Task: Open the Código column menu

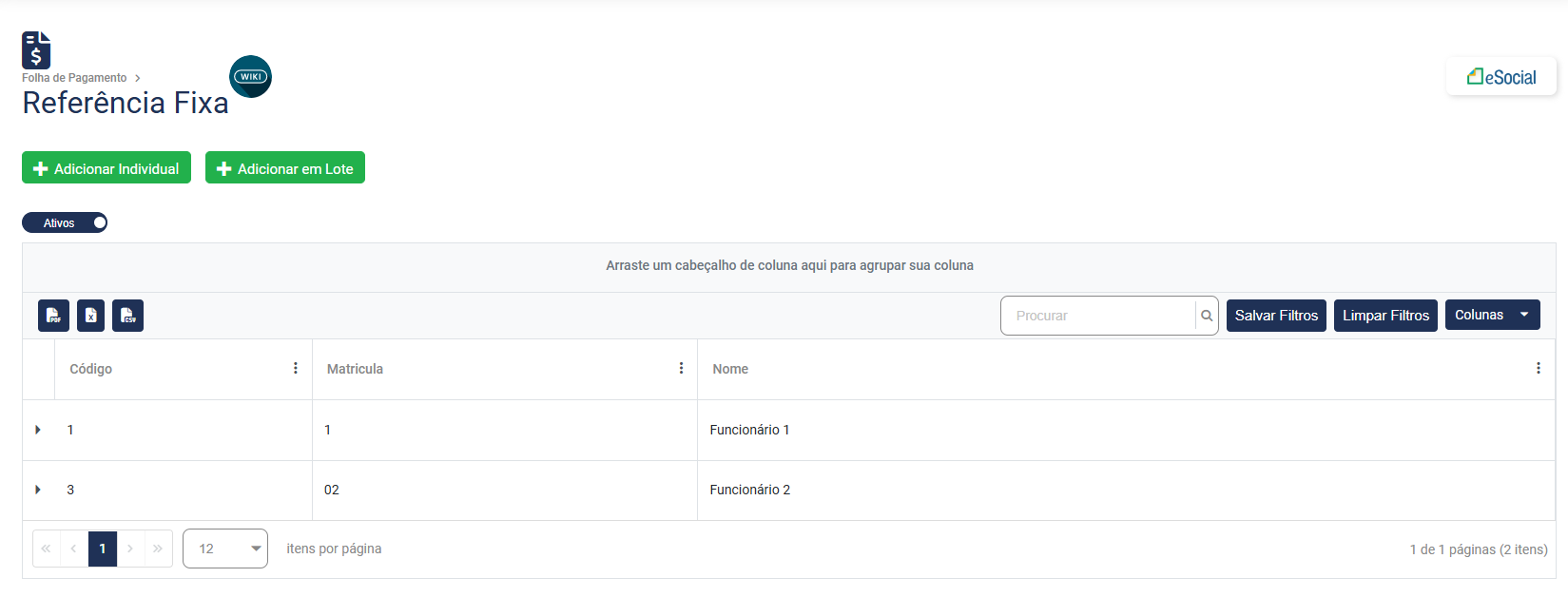Action: [x=296, y=369]
